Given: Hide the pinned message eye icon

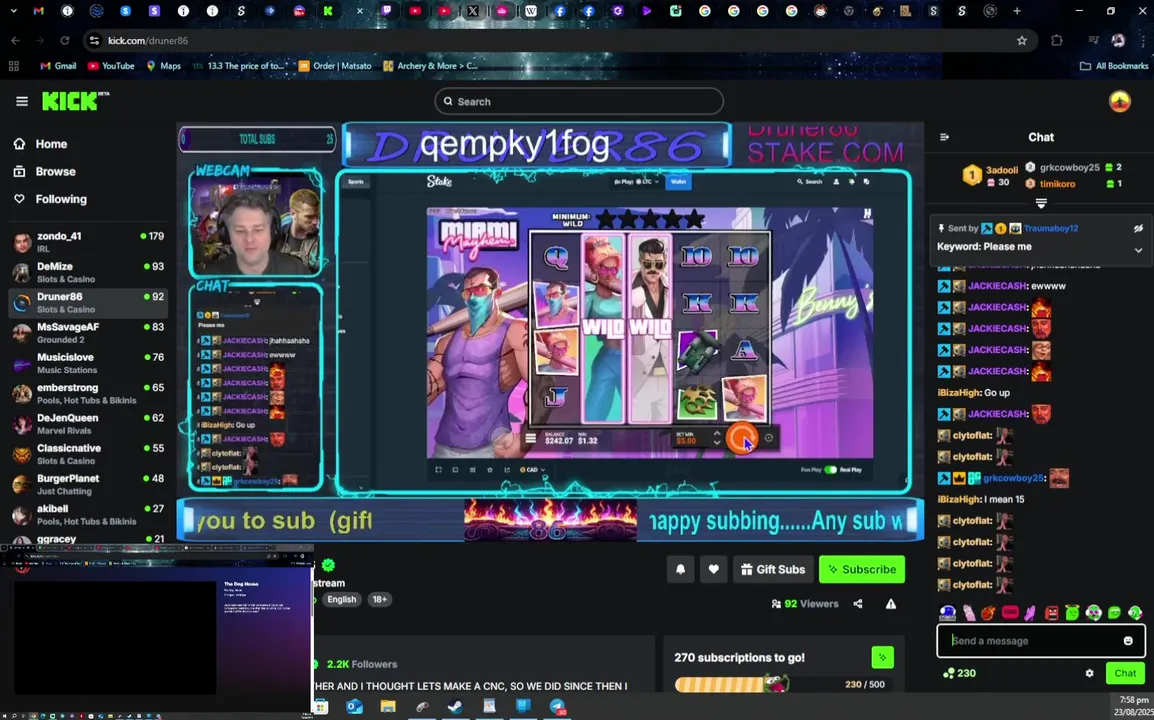Looking at the screenshot, I should (x=1138, y=228).
